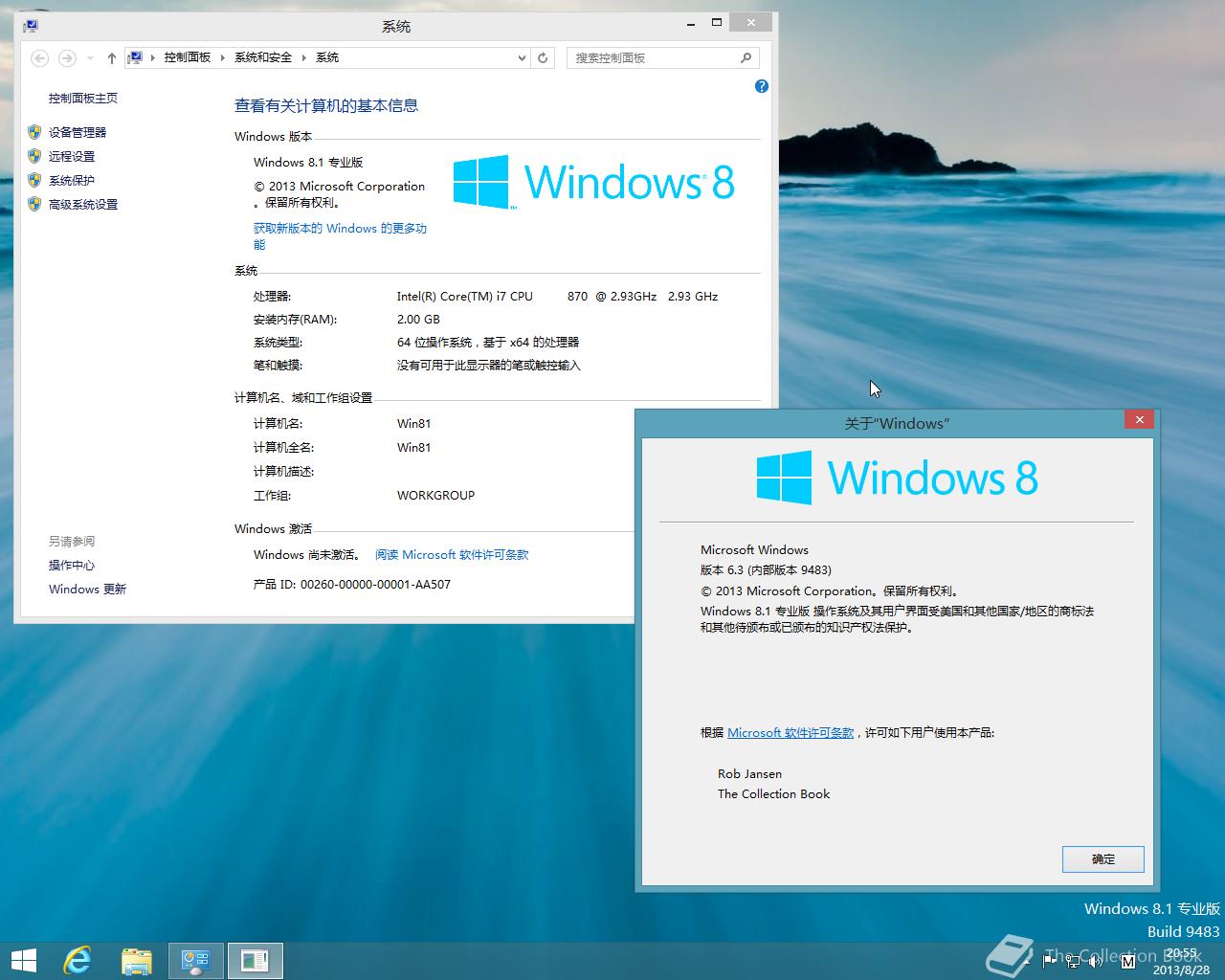Screen dimensions: 1225x980
Task: Close the System window
Action: coord(751,22)
